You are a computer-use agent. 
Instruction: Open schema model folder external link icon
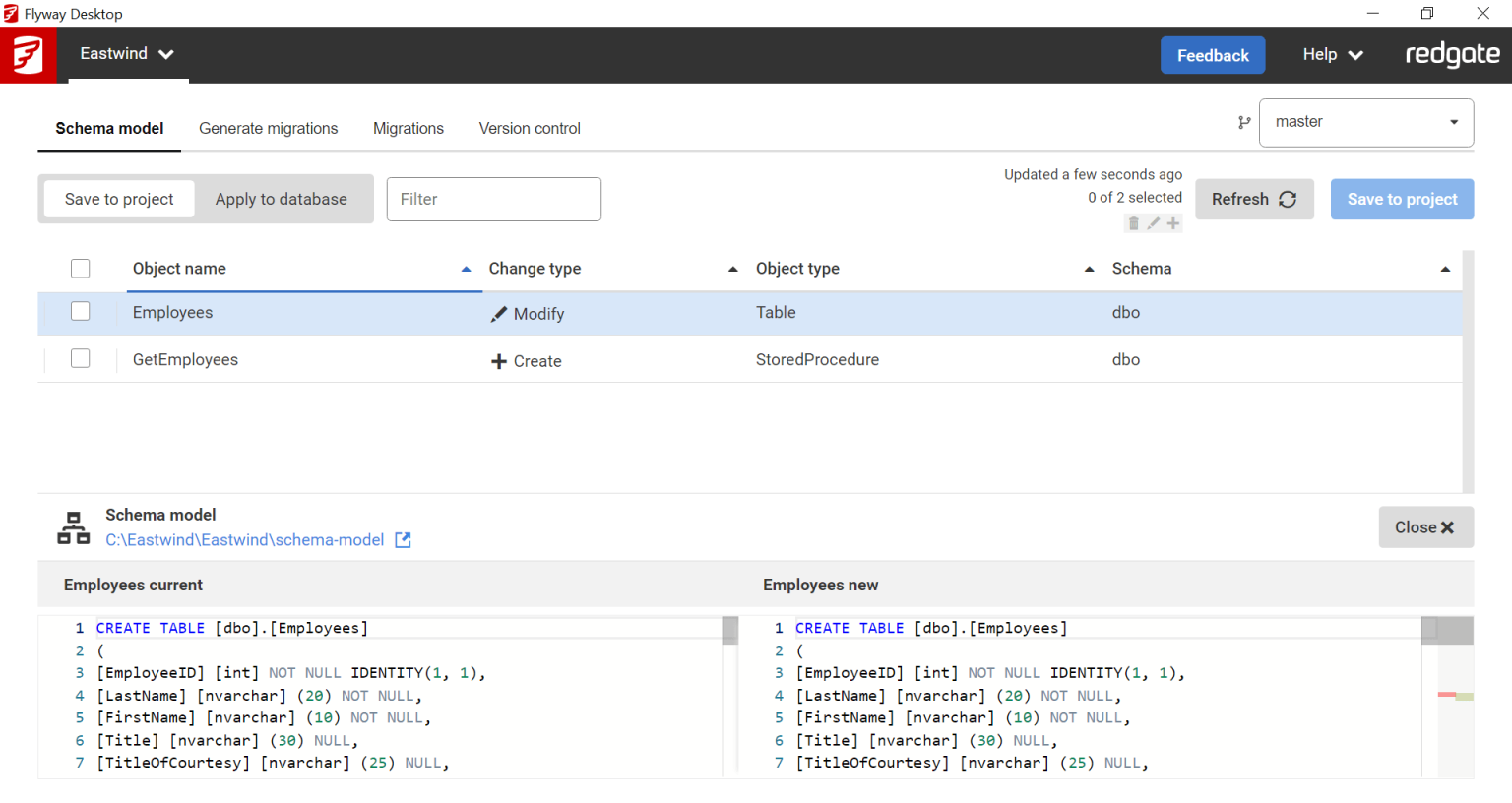(x=403, y=540)
